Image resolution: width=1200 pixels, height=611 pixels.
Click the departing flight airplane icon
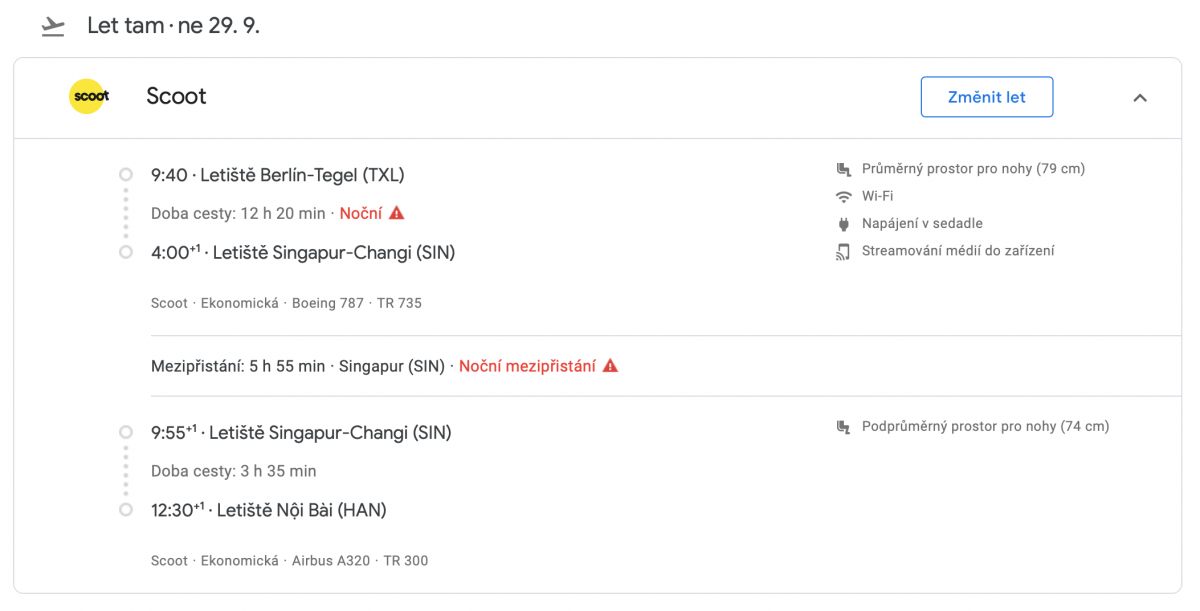coord(53,27)
